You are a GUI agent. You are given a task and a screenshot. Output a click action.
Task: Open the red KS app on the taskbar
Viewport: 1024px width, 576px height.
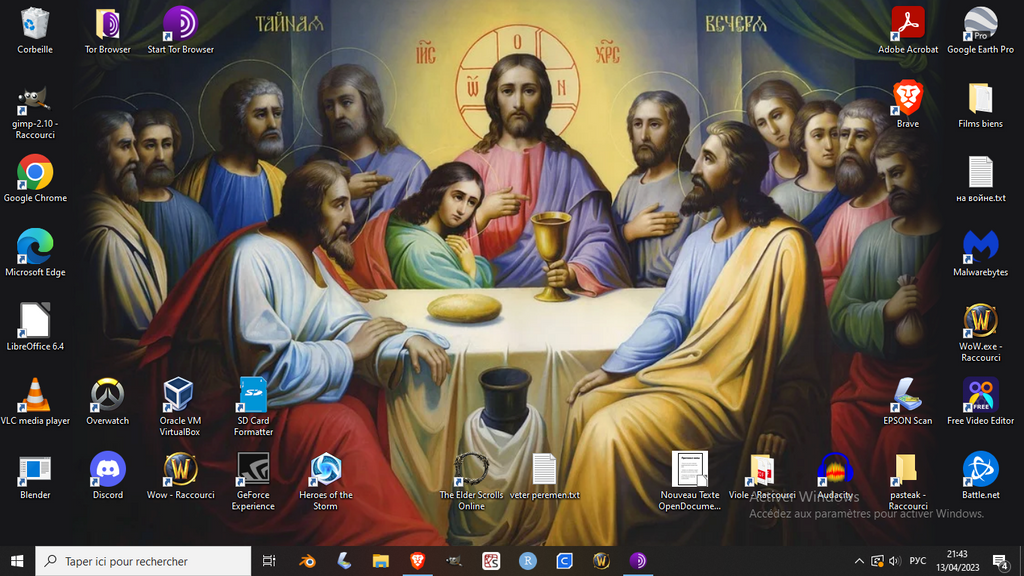(491, 561)
